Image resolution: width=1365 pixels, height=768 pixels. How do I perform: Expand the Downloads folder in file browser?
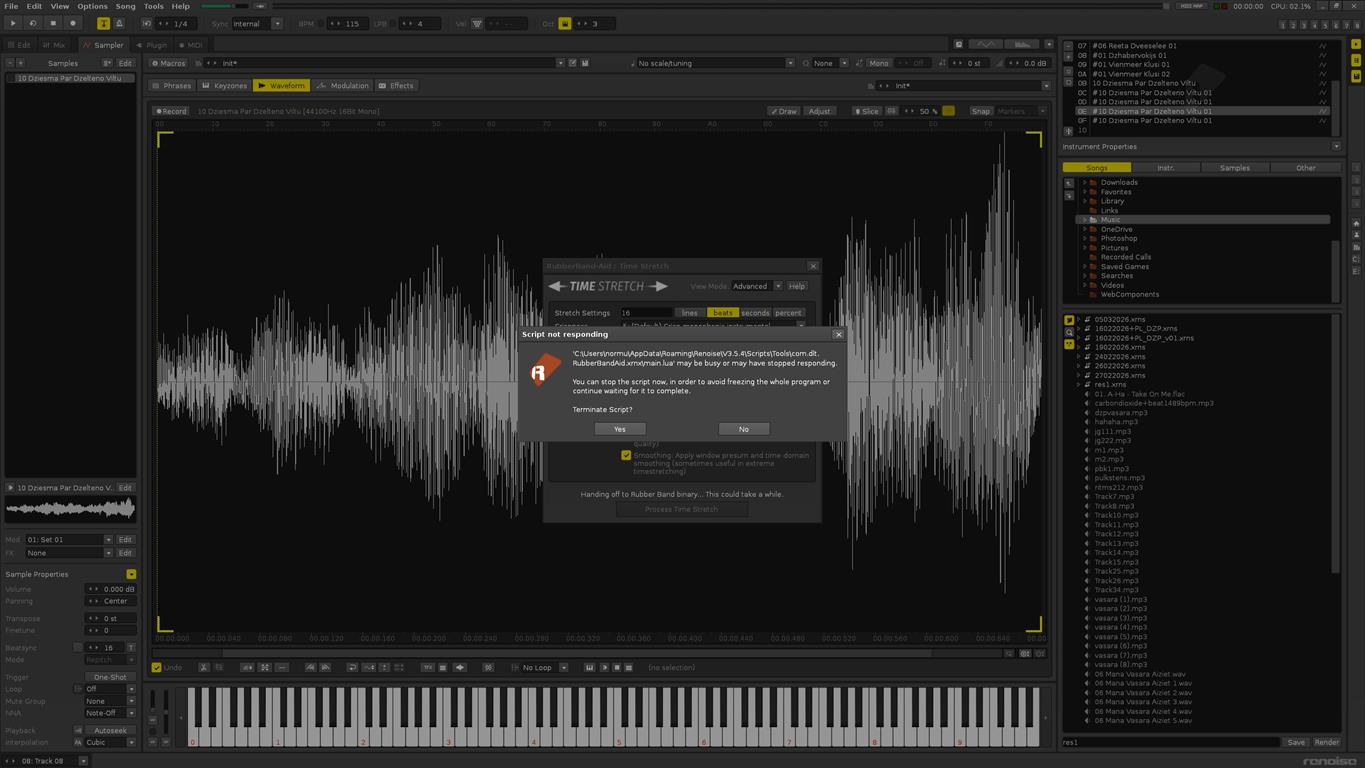pyautogui.click(x=1084, y=183)
